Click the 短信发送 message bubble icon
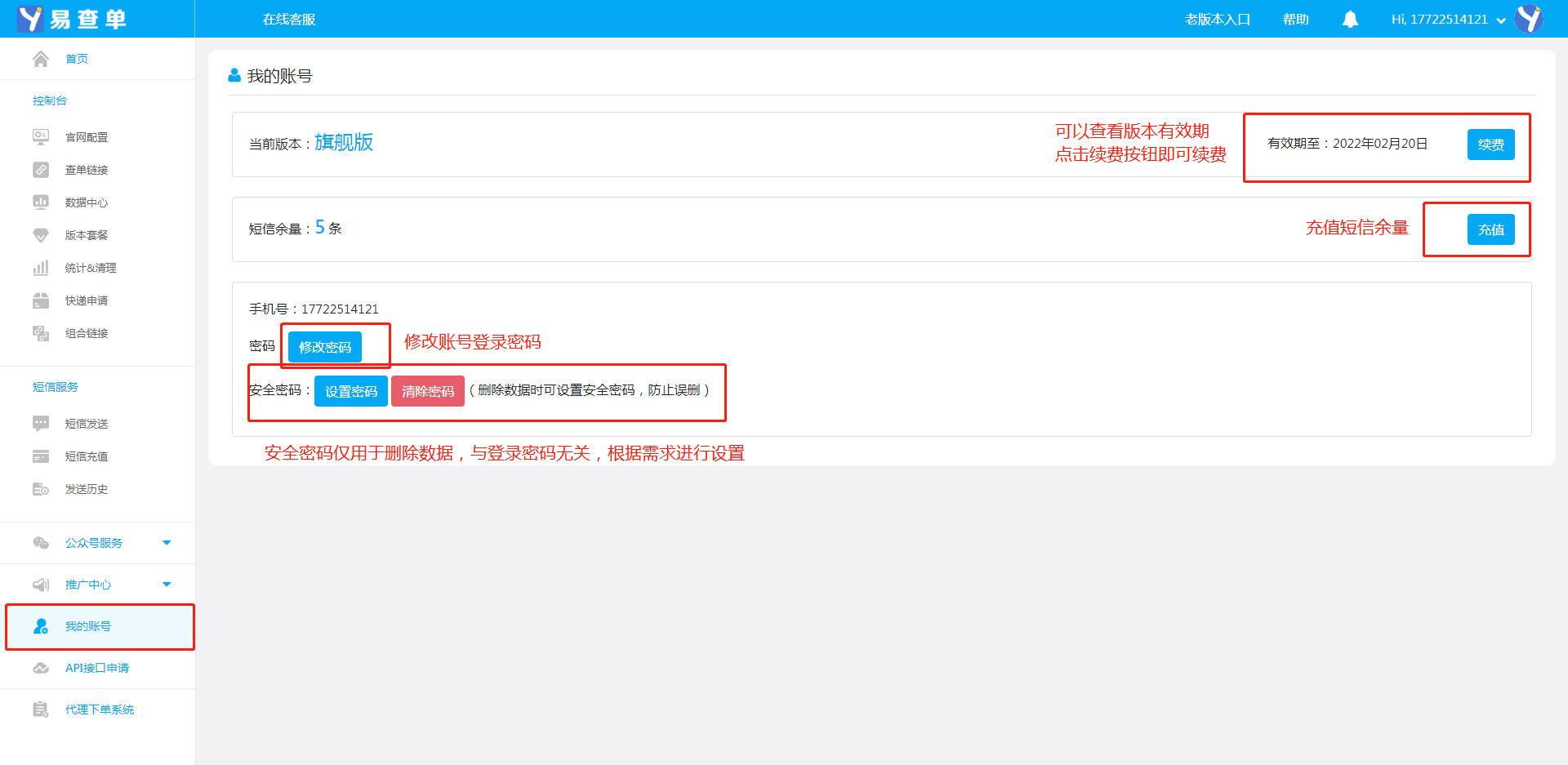The width and height of the screenshot is (1568, 765). pos(41,424)
